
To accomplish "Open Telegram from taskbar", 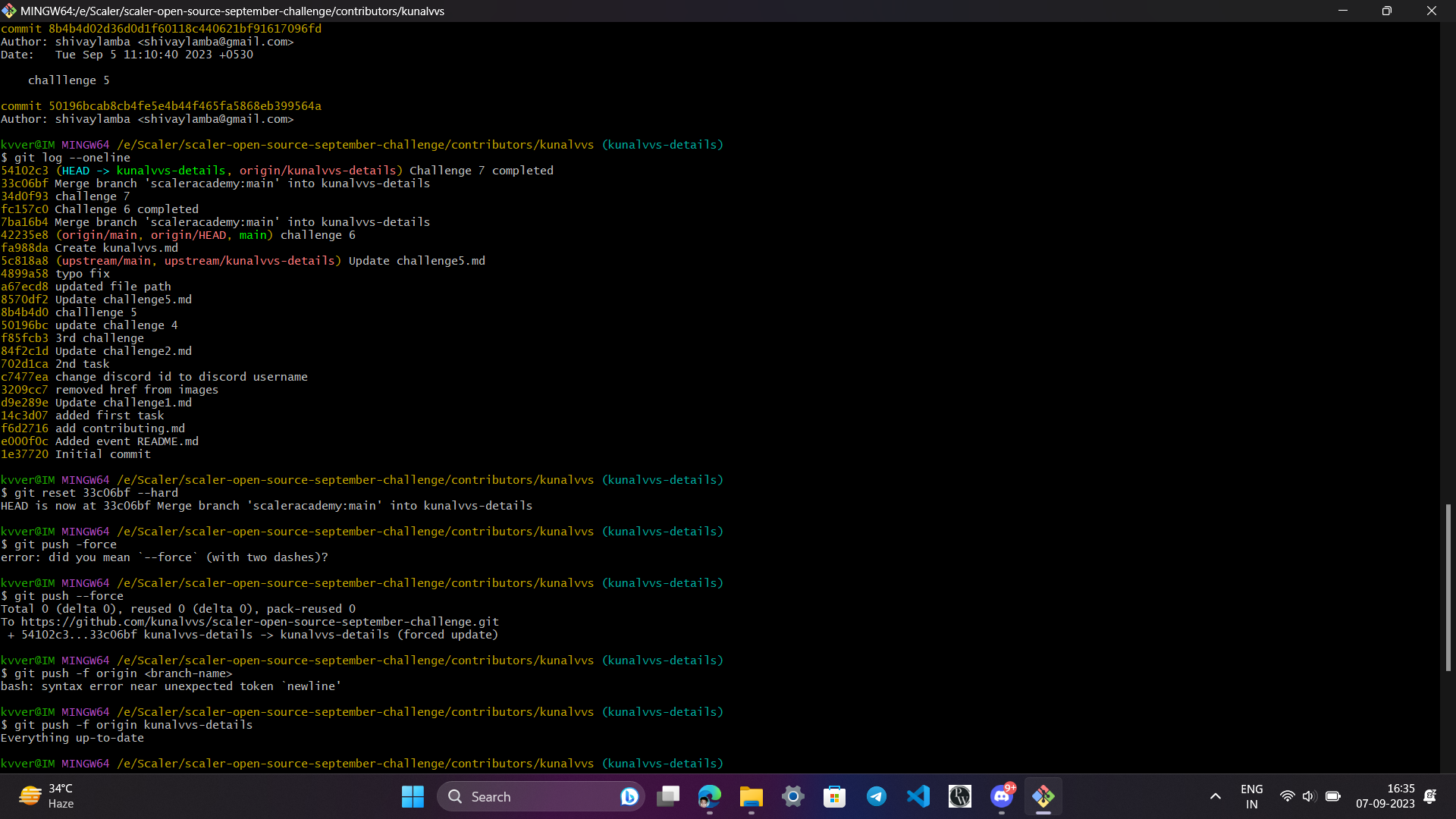I will [877, 797].
